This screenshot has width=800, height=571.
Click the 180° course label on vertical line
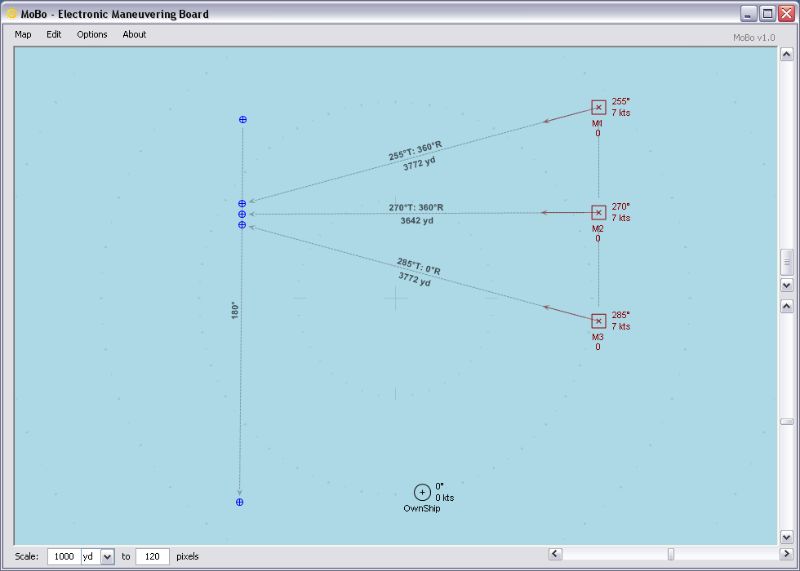coord(235,310)
